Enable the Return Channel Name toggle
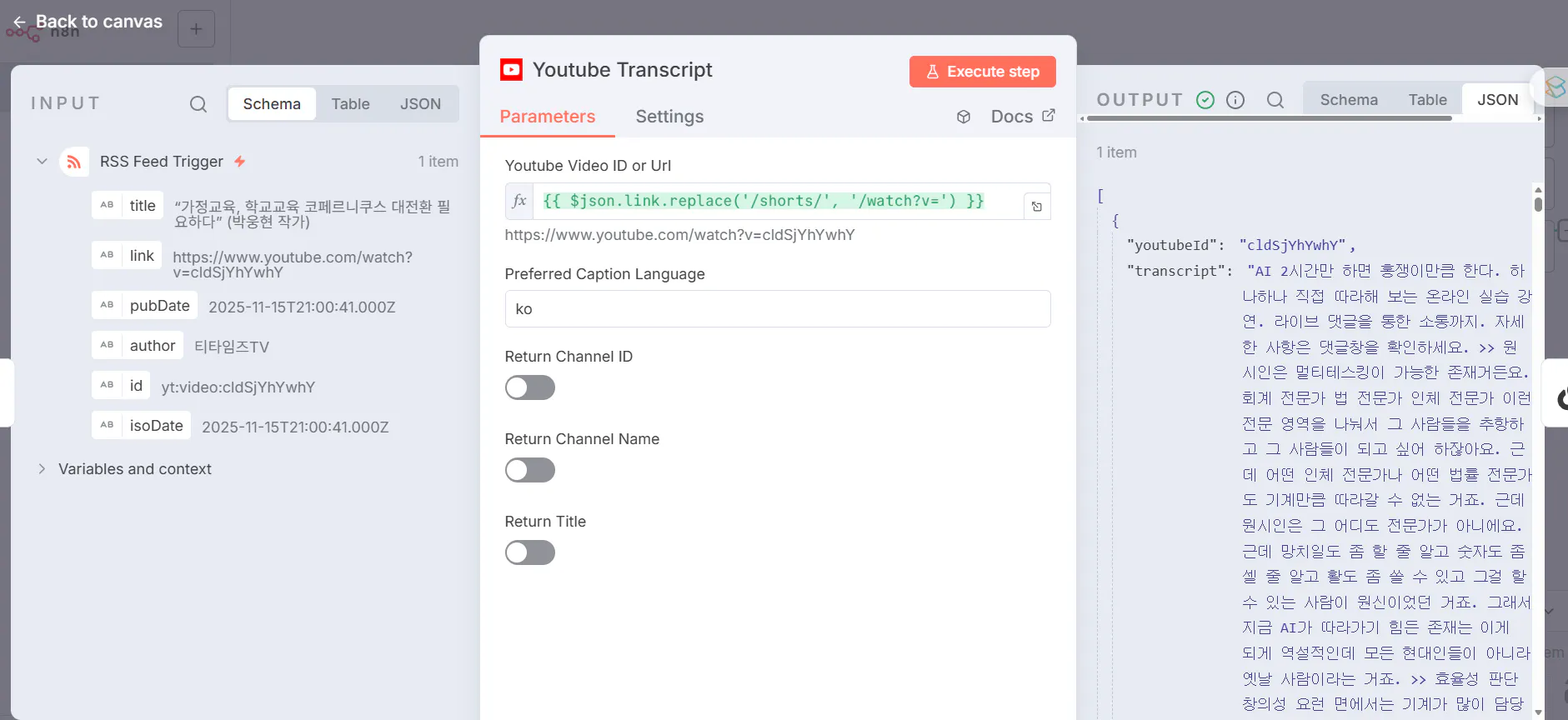1568x720 pixels. point(530,470)
